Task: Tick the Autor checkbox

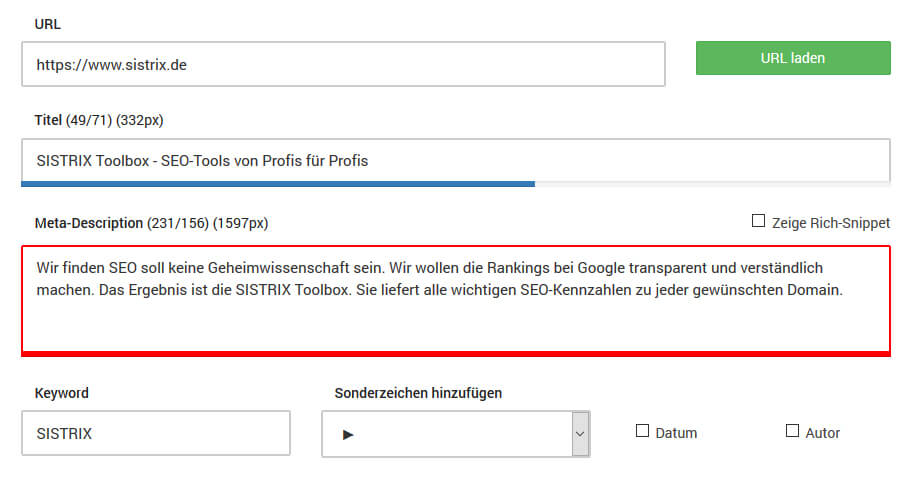Action: point(793,431)
